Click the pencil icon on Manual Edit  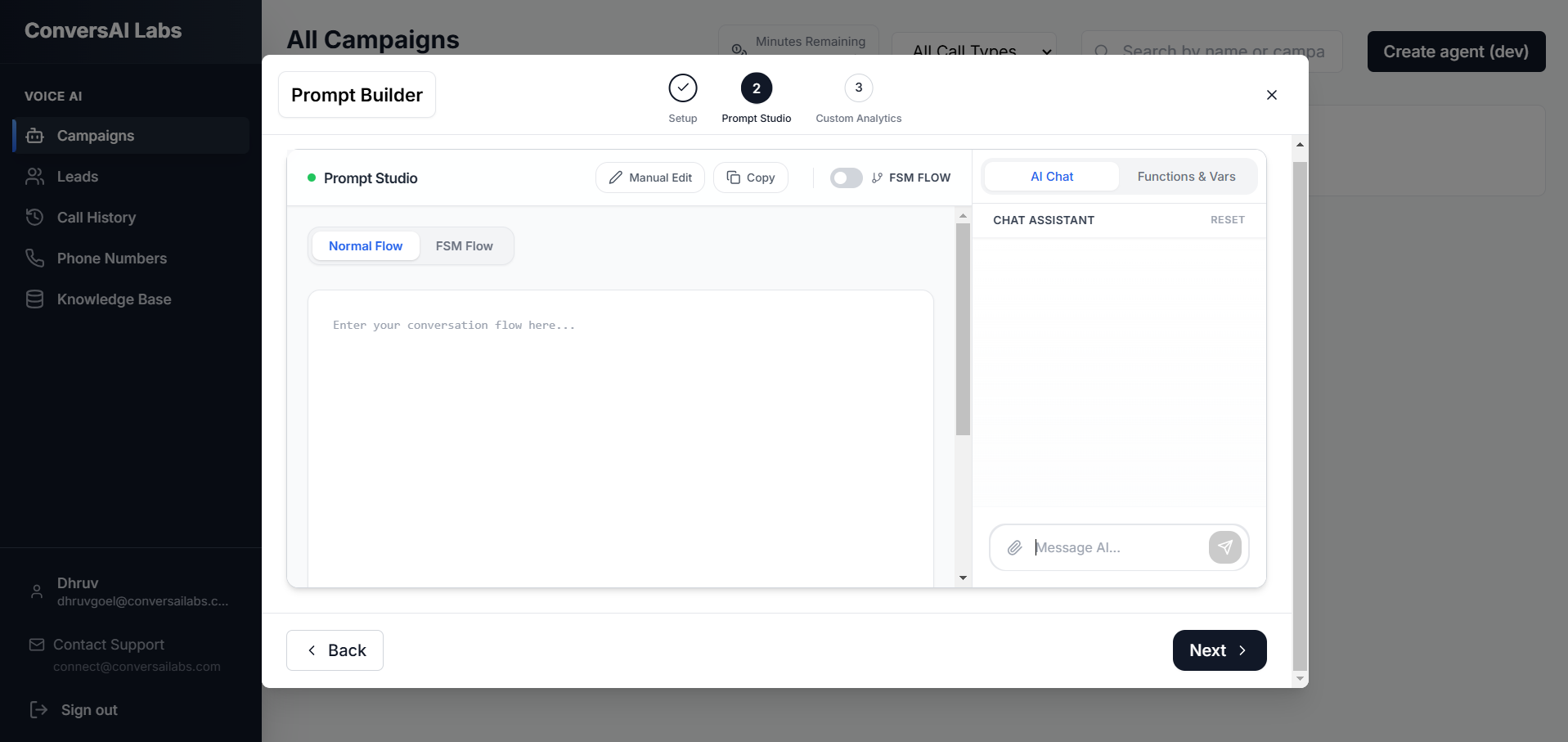point(616,178)
